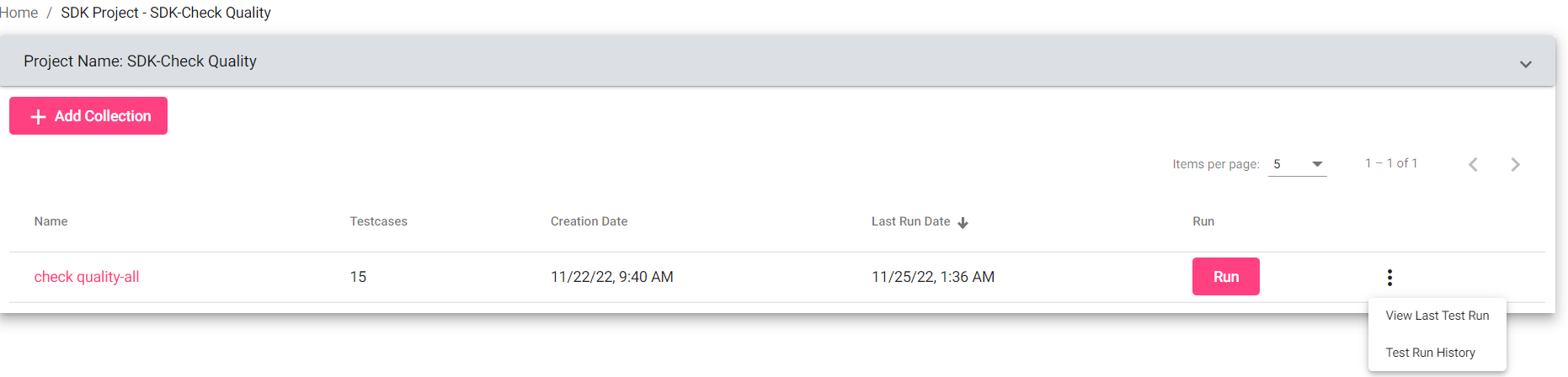Click the Last Run Date sort arrow
1568x377 pixels.
tap(963, 223)
